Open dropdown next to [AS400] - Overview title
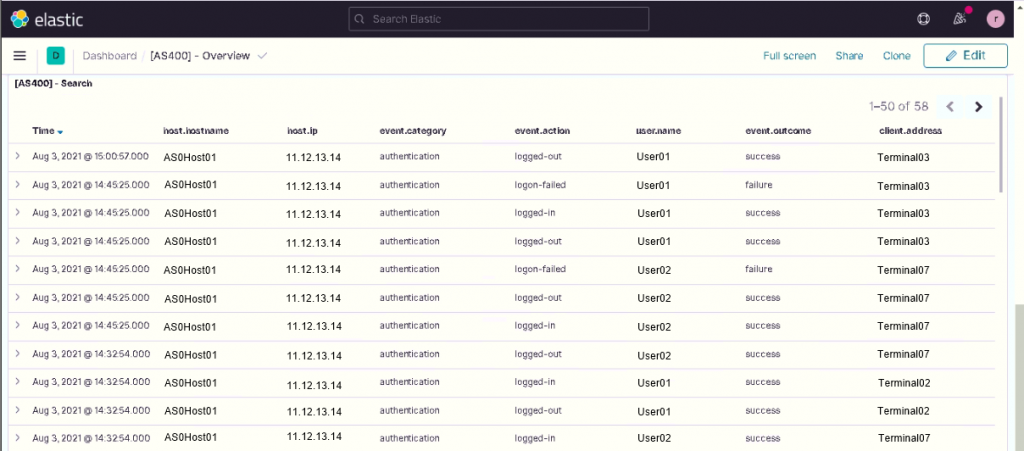The height and width of the screenshot is (451, 1024). point(262,56)
